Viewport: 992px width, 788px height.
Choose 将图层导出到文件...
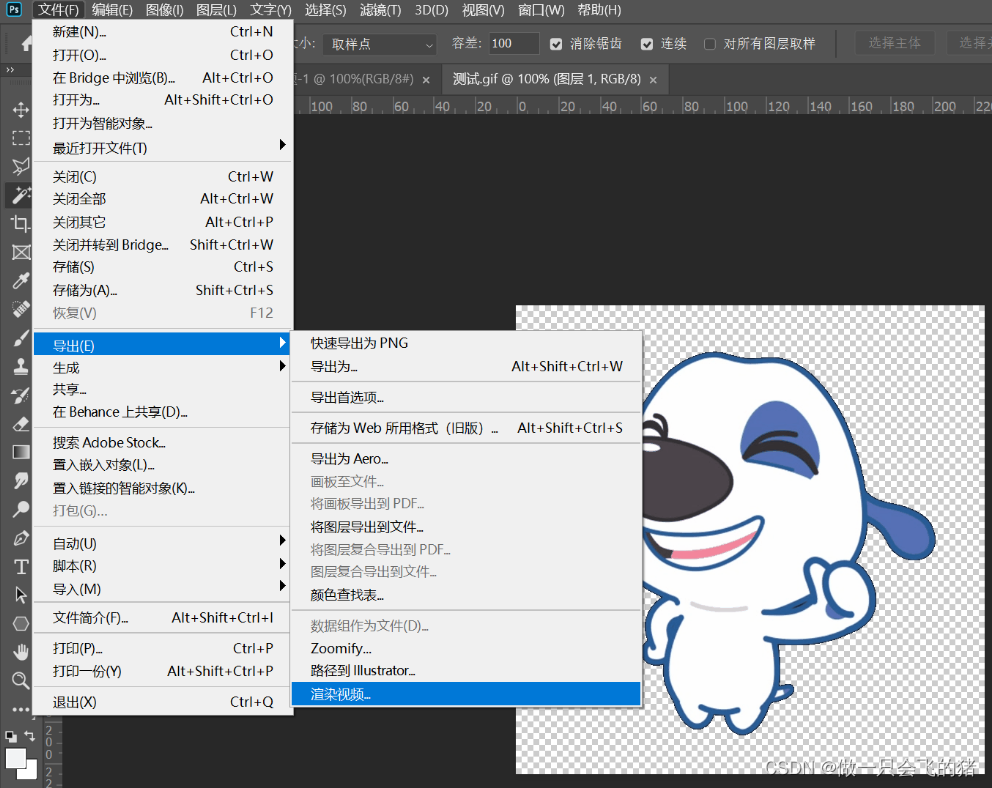coord(466,526)
